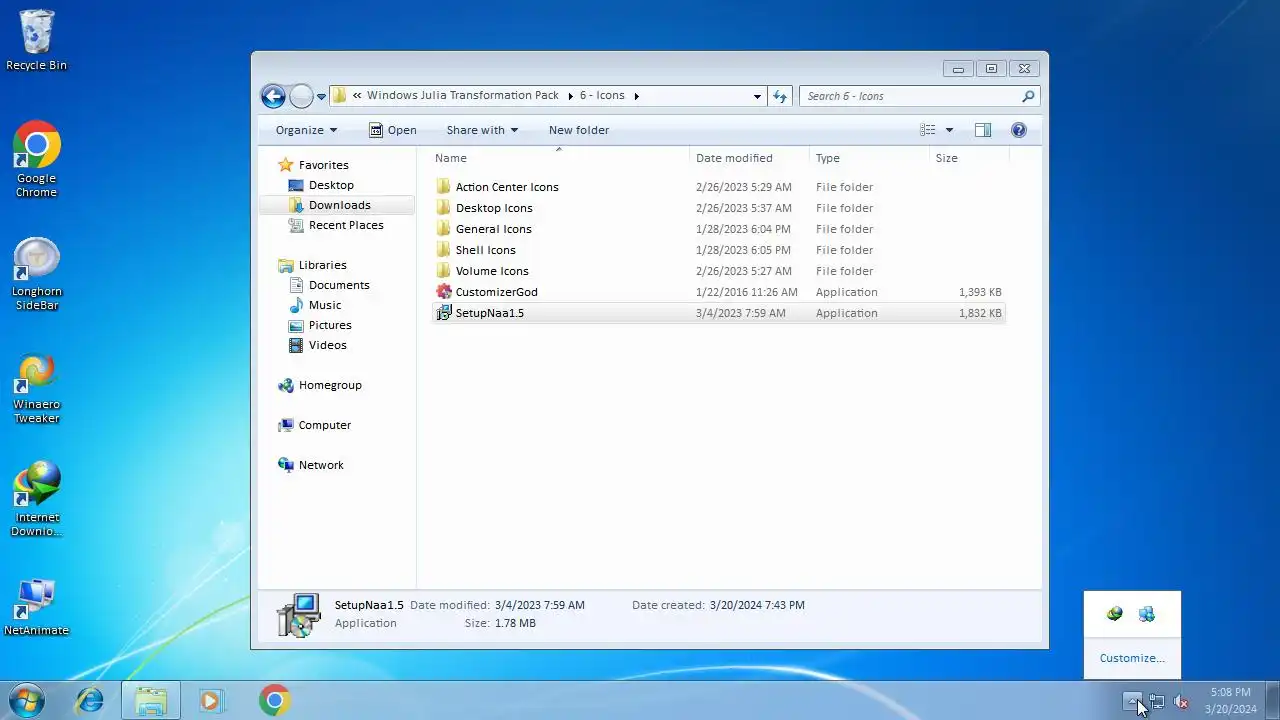The width and height of the screenshot is (1280, 720).
Task: Open Chrome from the taskbar
Action: [275, 701]
